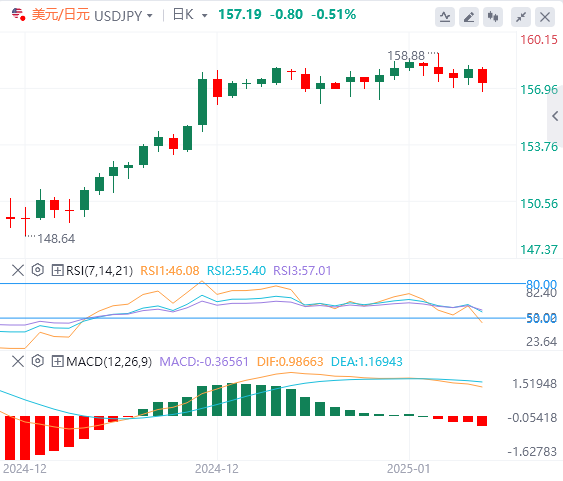Click the 153.76 price axis label

(x=539, y=147)
